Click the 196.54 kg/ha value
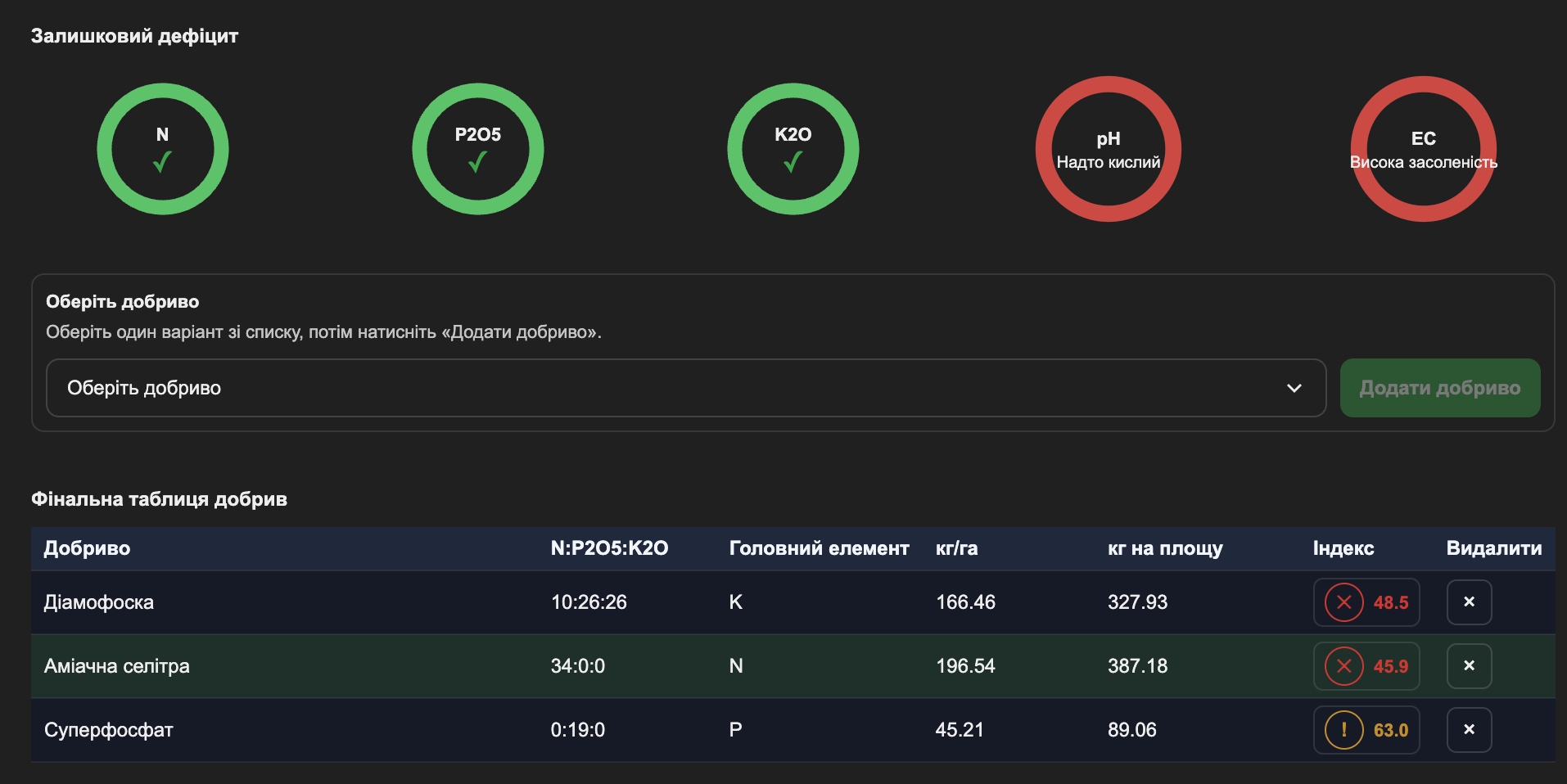The image size is (1567, 784). point(965,666)
